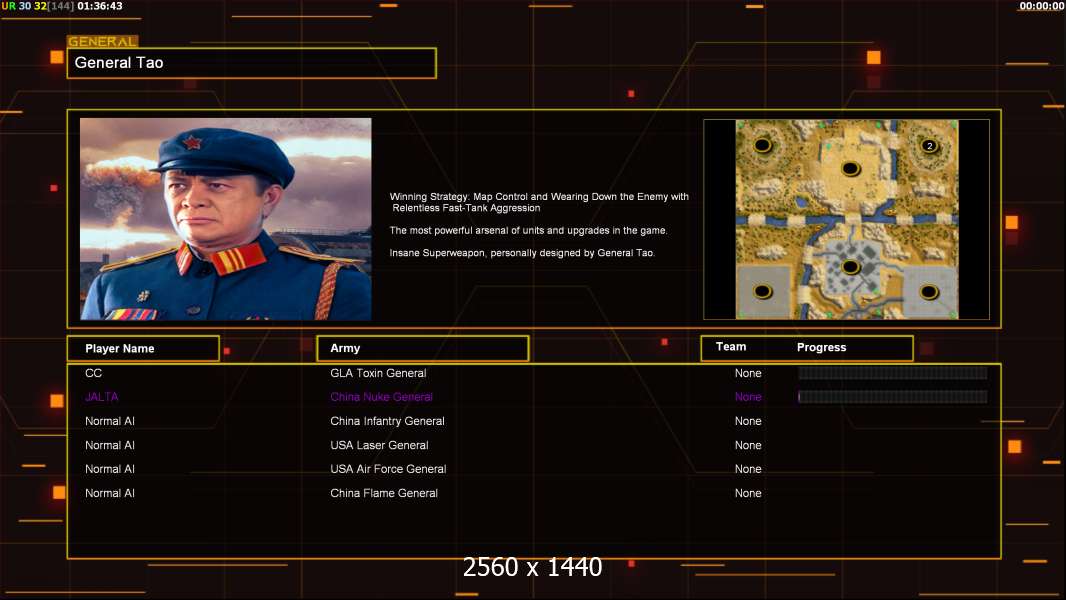Select player name CC

click(93, 373)
